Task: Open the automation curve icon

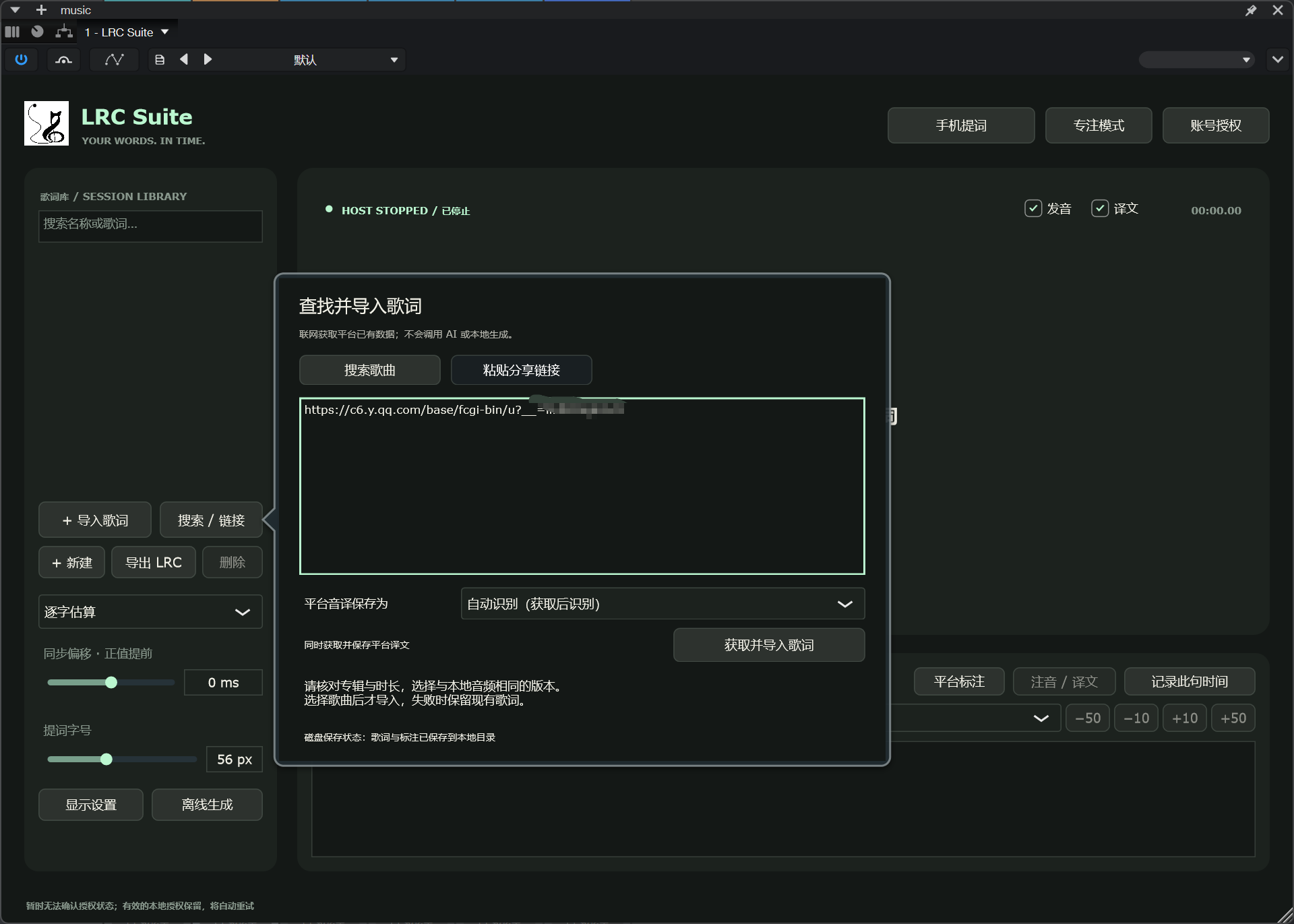Action: [x=115, y=59]
